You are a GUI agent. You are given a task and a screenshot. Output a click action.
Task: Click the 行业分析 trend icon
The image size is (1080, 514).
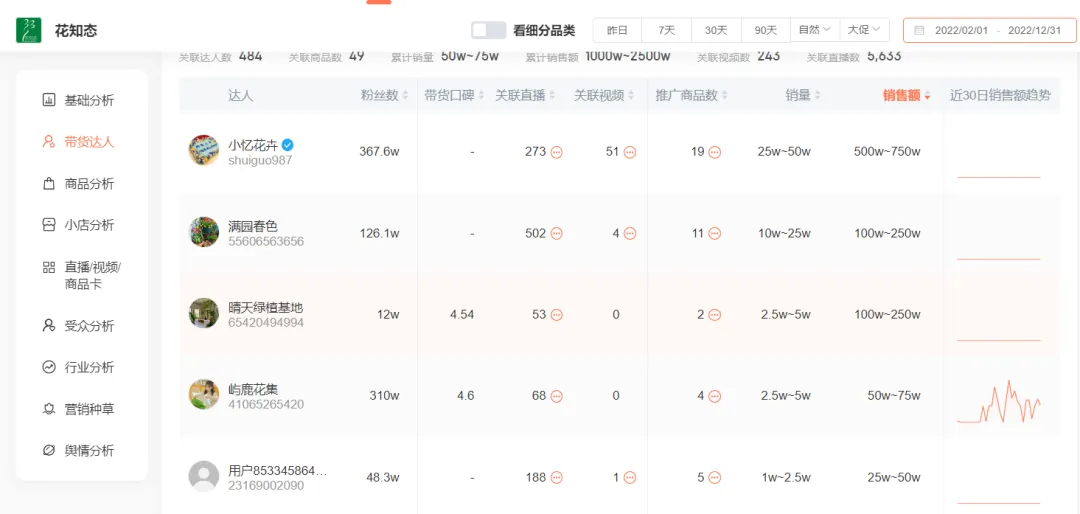[x=48, y=367]
